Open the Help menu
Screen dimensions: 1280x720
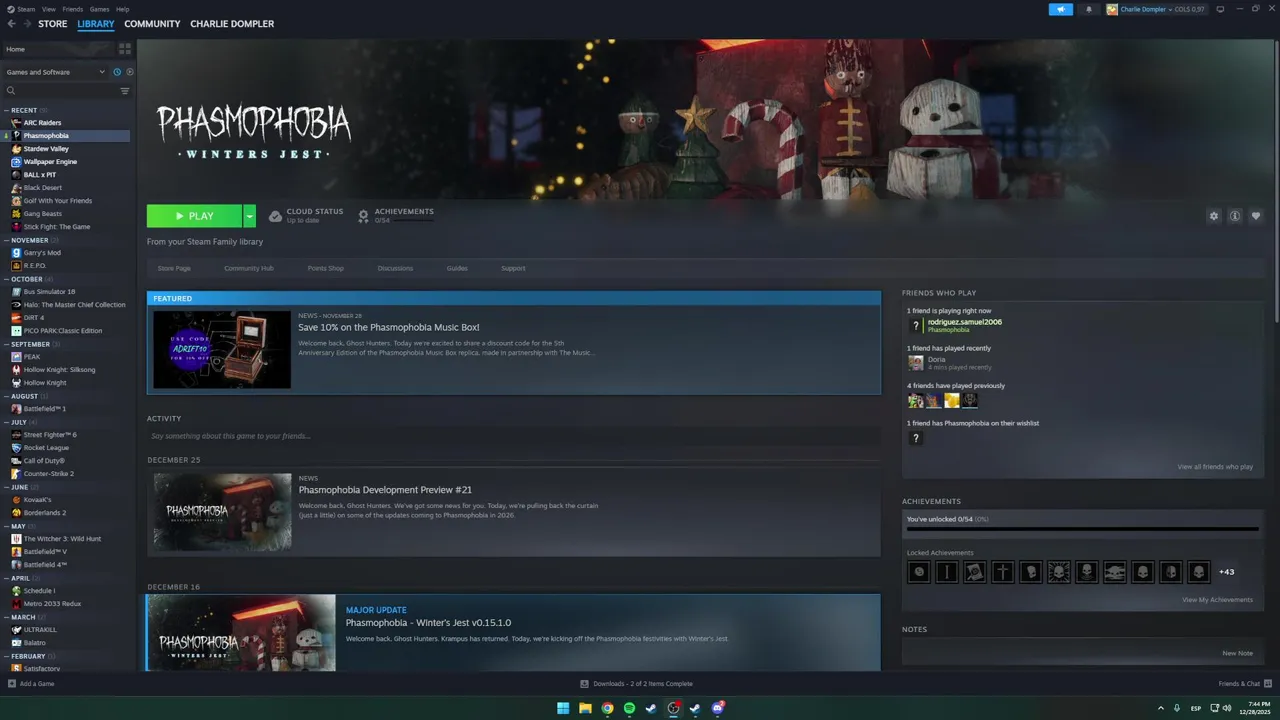(122, 9)
